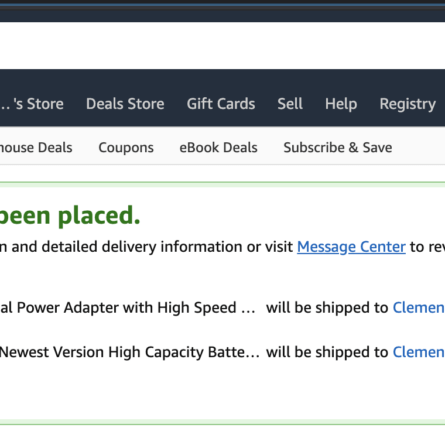Viewport: 445px width, 445px height.
Task: Open the Registry navigation item
Action: click(x=408, y=104)
